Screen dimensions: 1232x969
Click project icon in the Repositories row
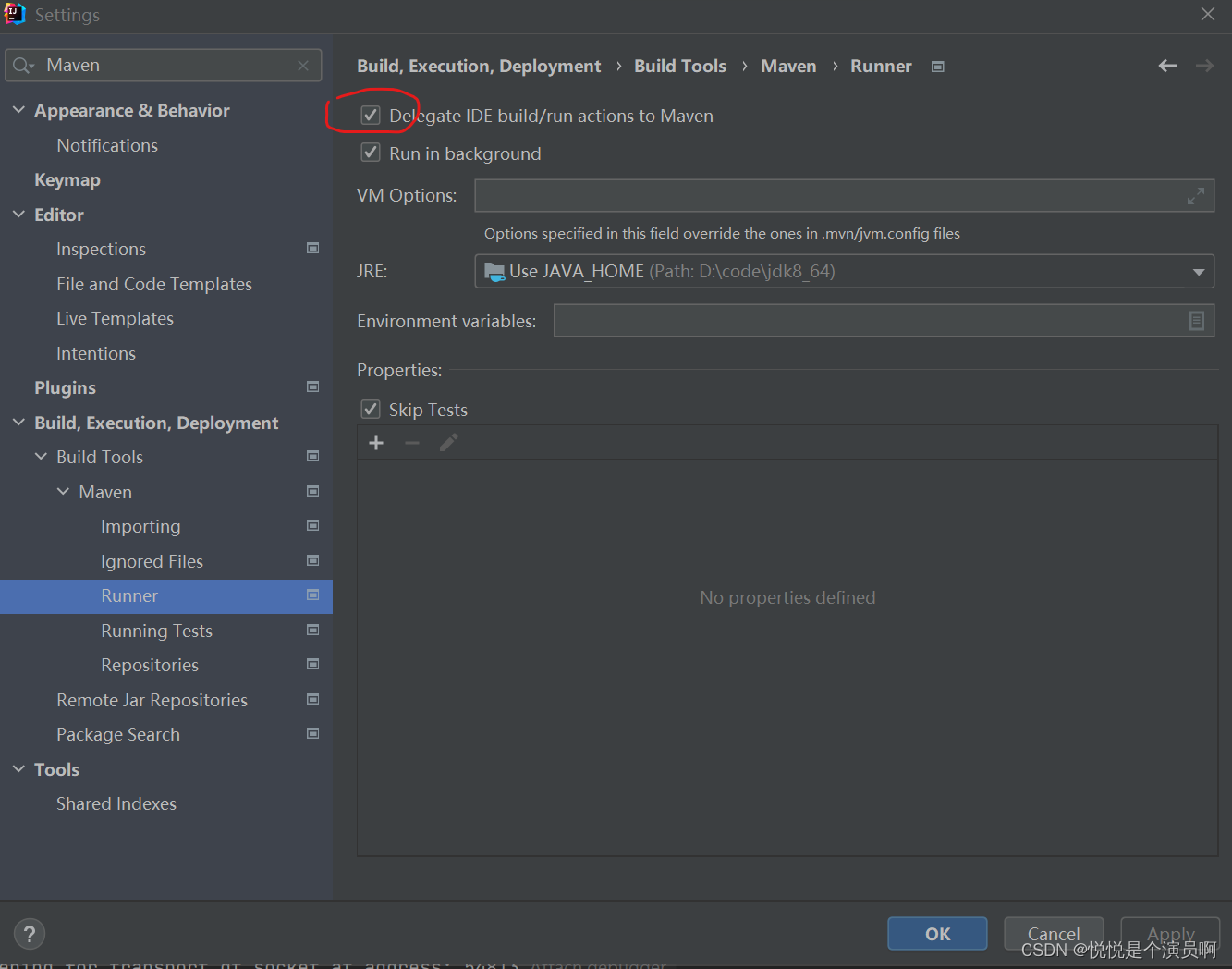pos(313,664)
